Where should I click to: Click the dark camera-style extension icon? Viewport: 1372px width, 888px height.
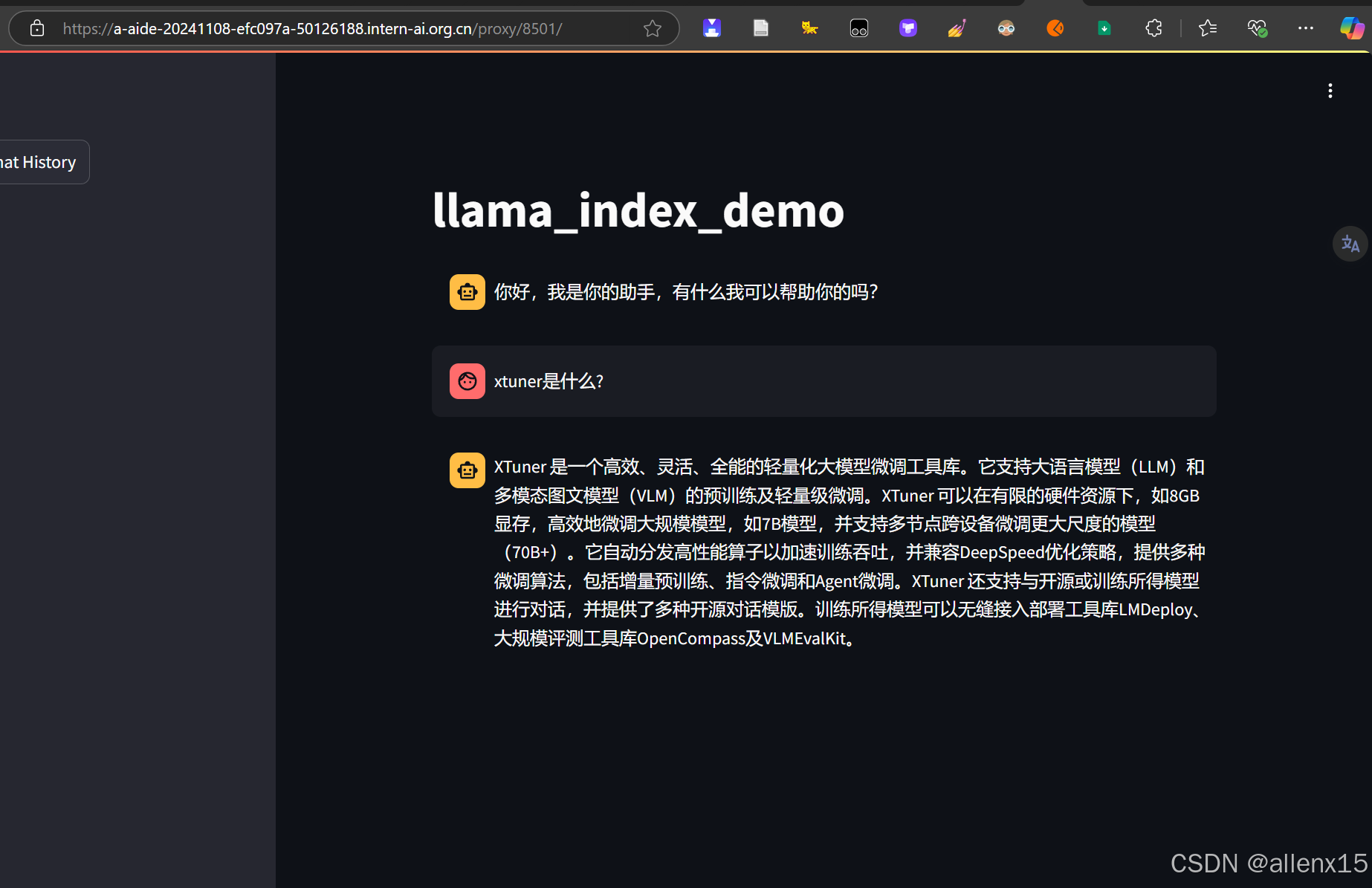point(858,28)
